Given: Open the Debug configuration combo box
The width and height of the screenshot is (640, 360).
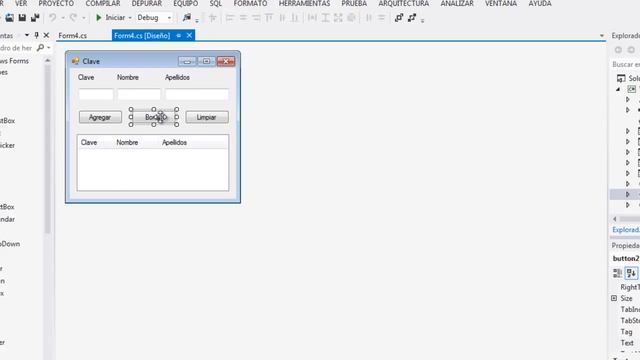Looking at the screenshot, I should 154,18.
